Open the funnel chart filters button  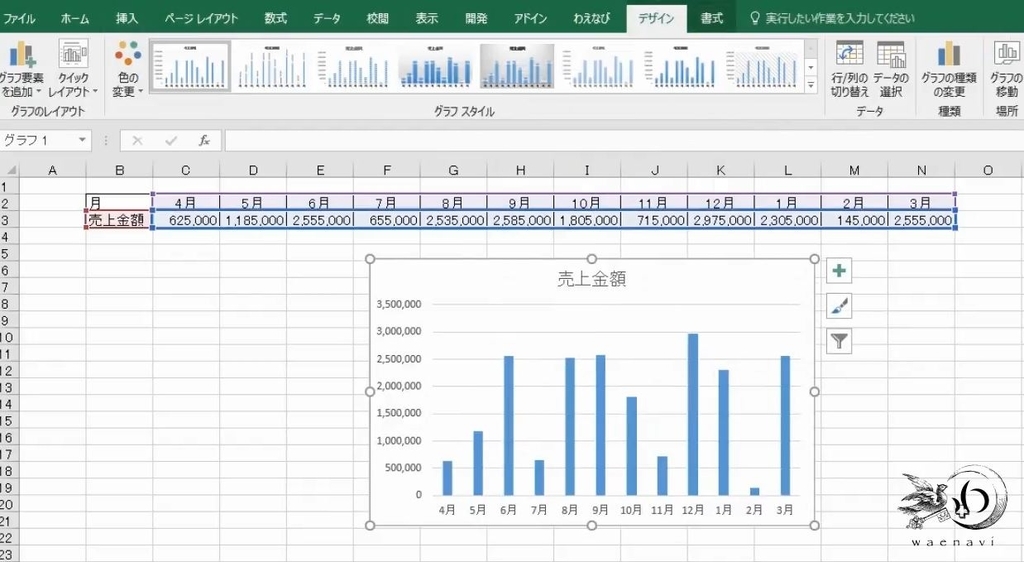839,341
